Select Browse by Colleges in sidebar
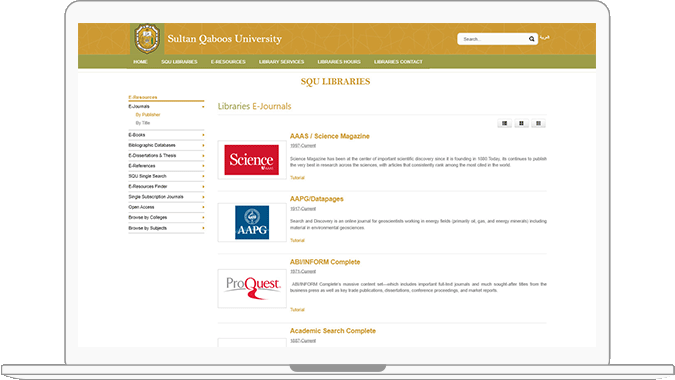Image resolution: width=675 pixels, height=380 pixels. point(147,218)
